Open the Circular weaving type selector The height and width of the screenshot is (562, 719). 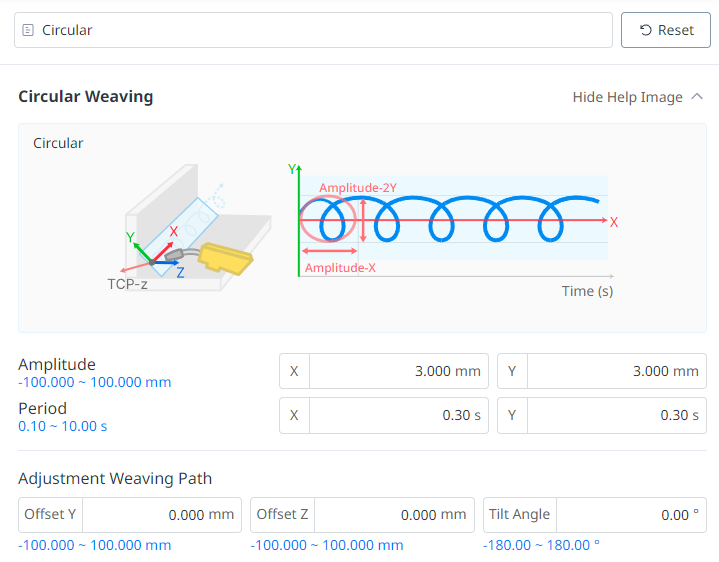(313, 30)
